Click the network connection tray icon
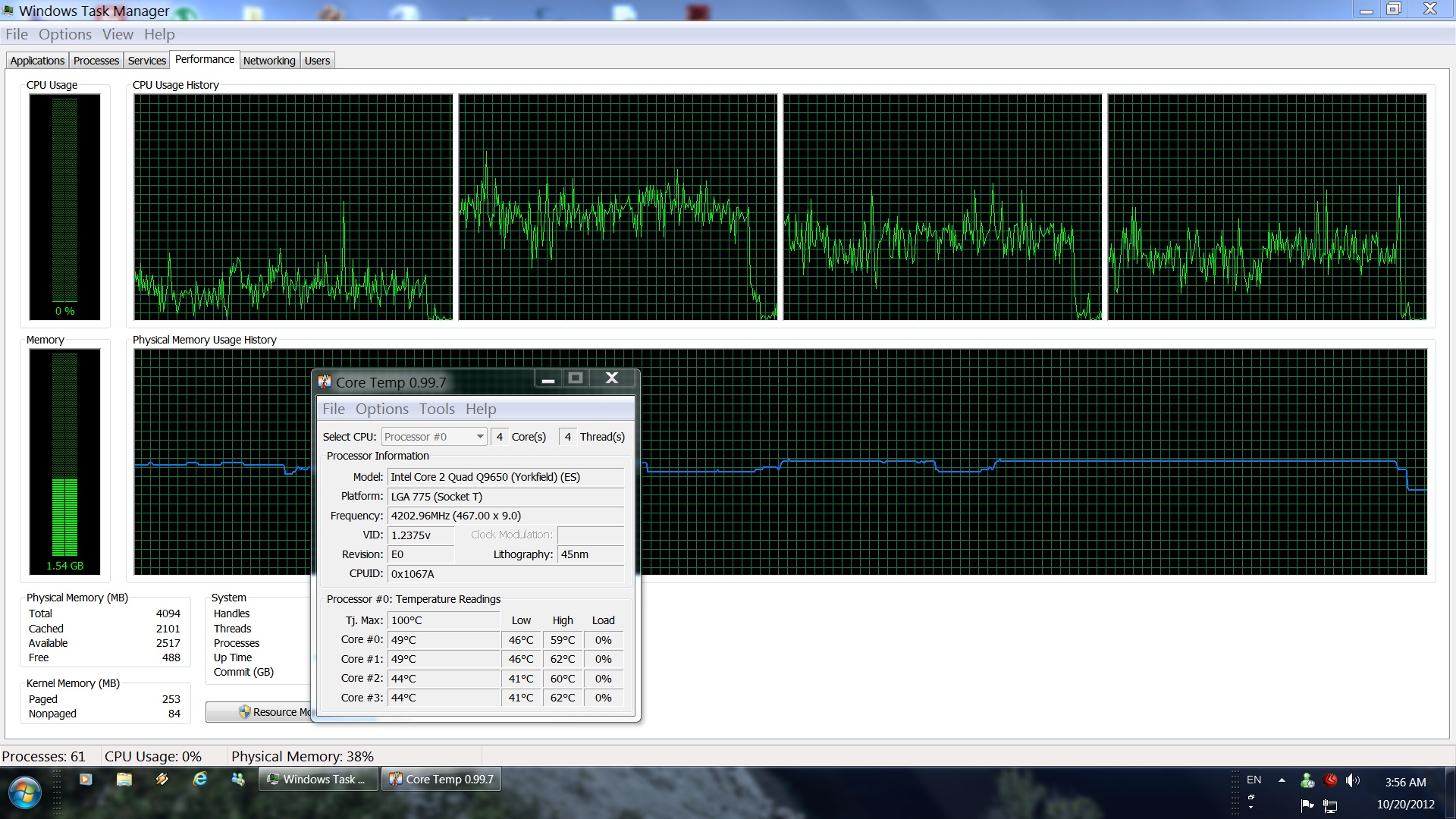The height and width of the screenshot is (819, 1456). [1330, 805]
